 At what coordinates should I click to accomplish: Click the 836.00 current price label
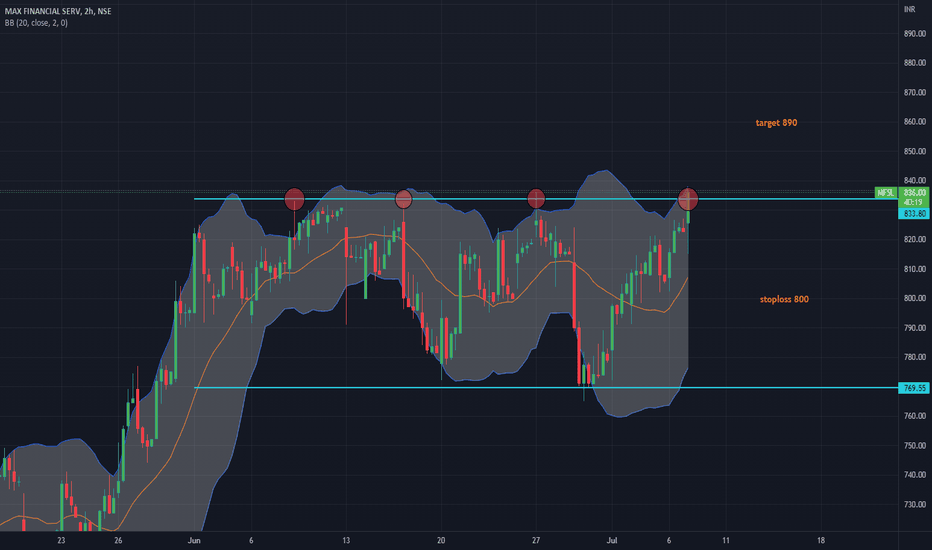coord(915,193)
